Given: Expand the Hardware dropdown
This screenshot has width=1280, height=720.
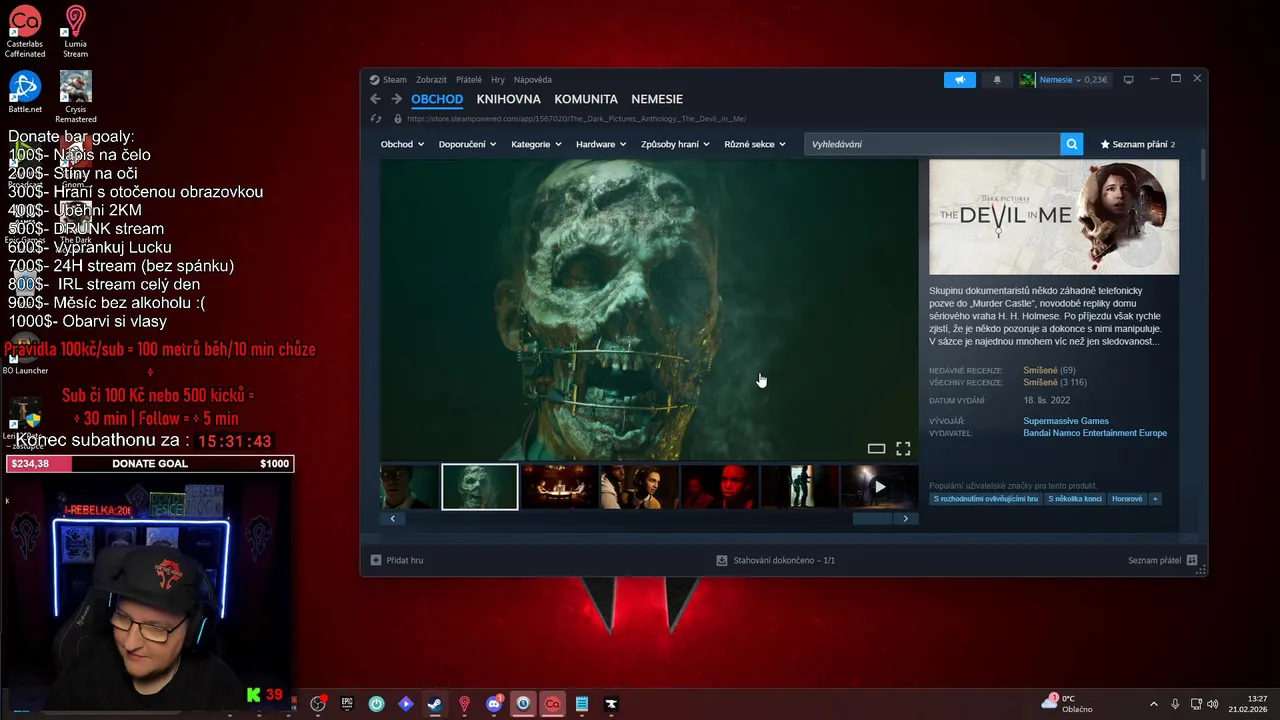Looking at the screenshot, I should pyautogui.click(x=601, y=144).
